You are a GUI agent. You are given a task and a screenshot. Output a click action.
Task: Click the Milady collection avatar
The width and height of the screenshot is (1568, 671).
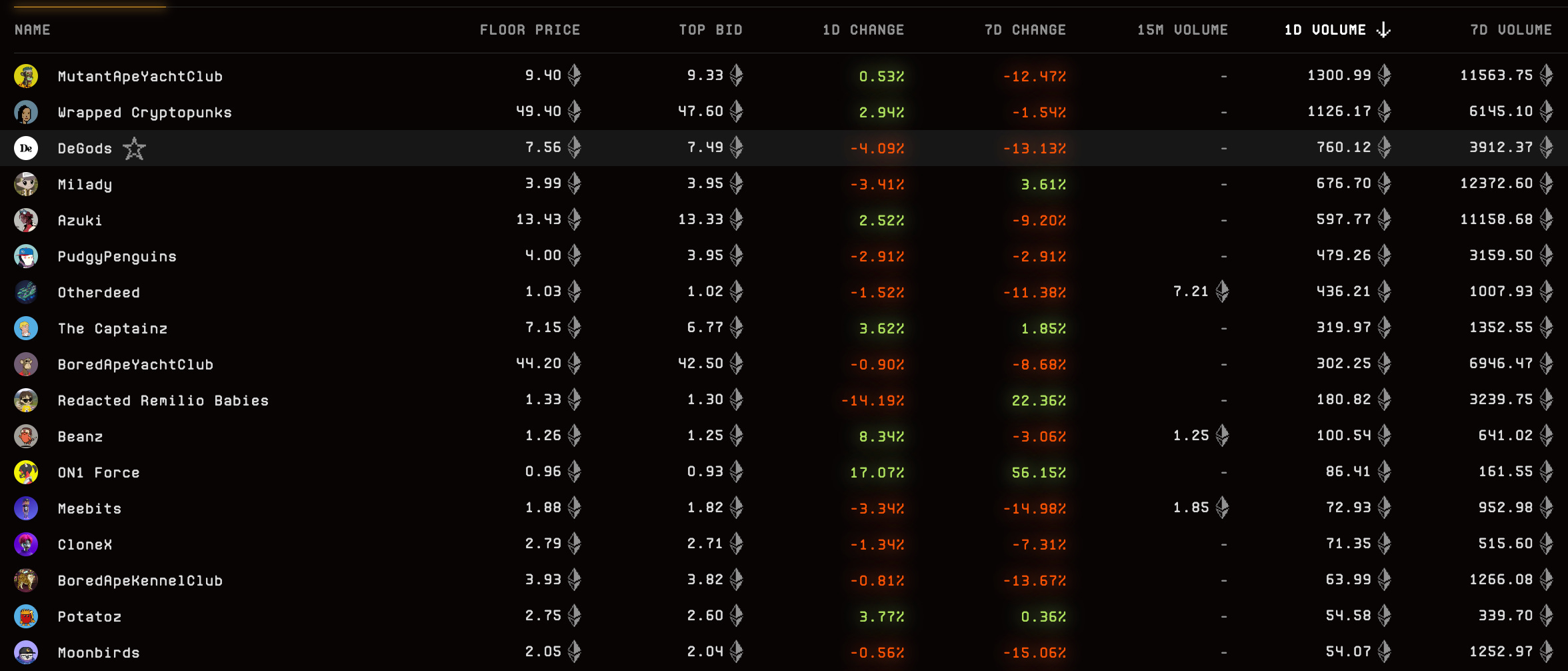coord(26,184)
